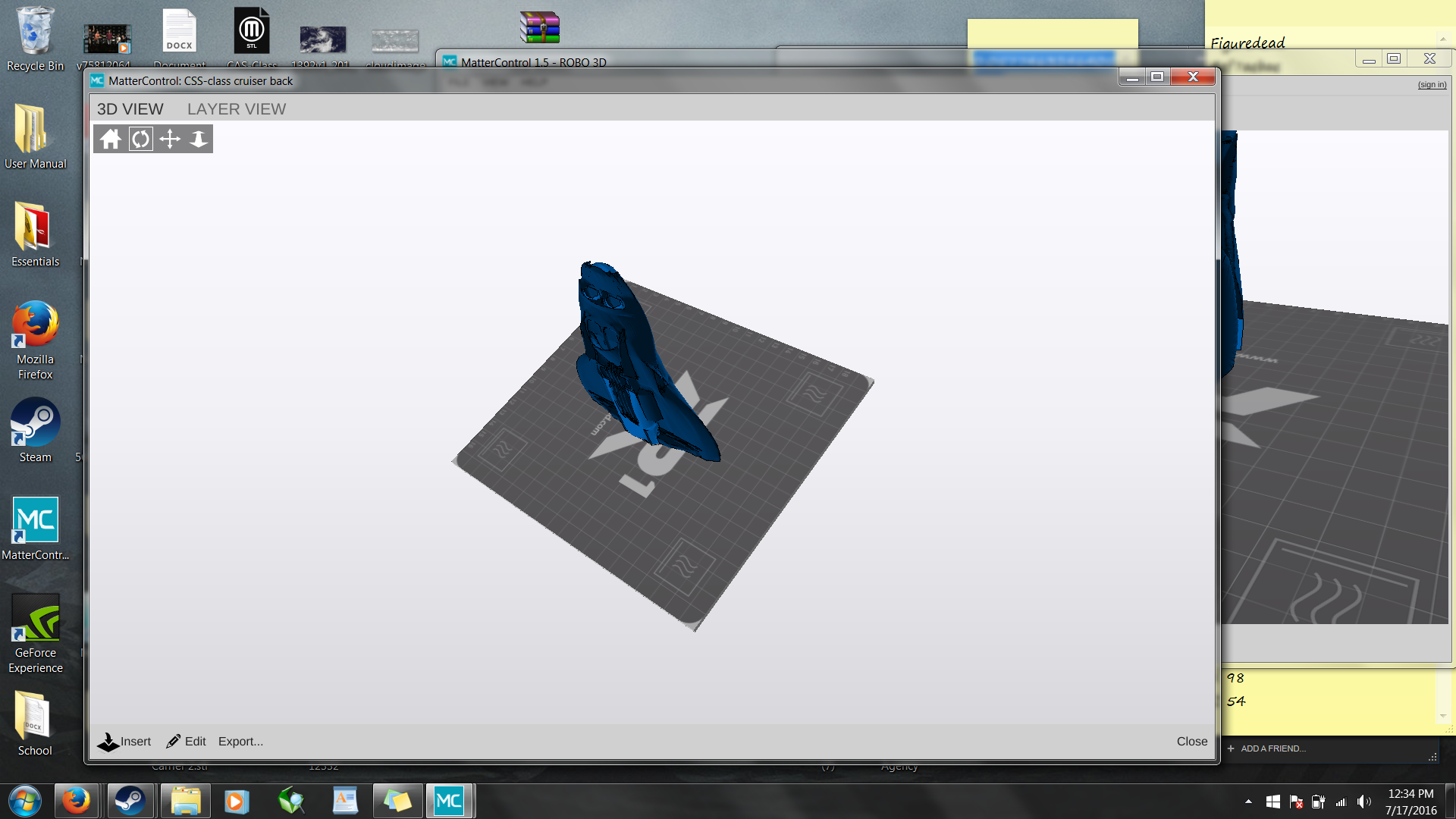Screen dimensions: 1456x819
Task: Reset view with the Home icon
Action: coord(111,139)
